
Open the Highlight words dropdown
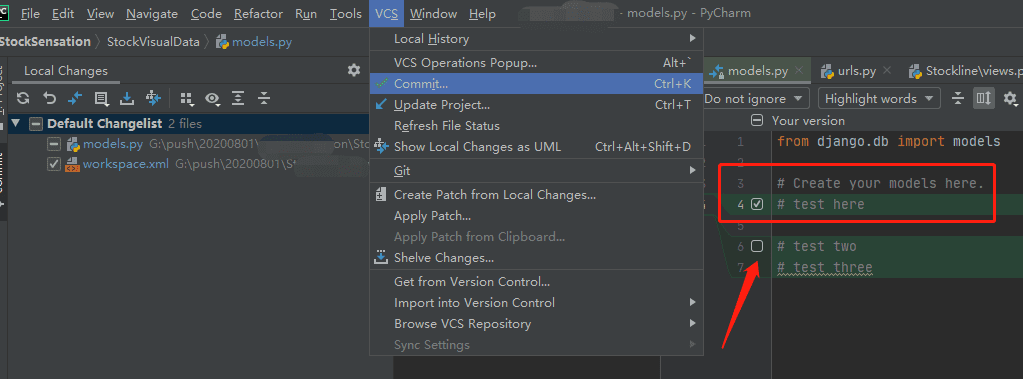point(879,99)
